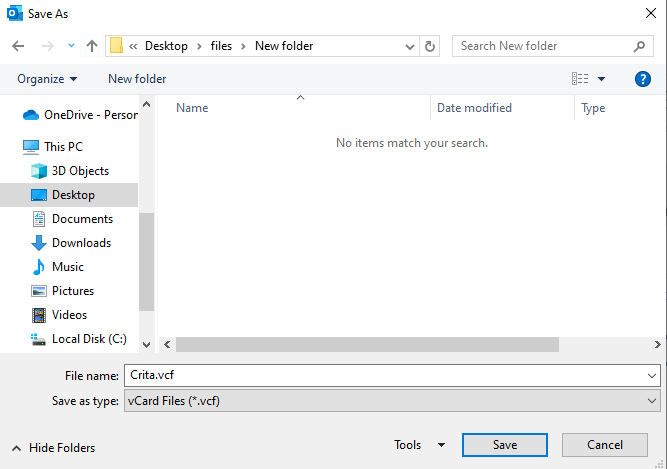Select New folder in address breadcrumb
The height and width of the screenshot is (469, 667).
tap(284, 46)
